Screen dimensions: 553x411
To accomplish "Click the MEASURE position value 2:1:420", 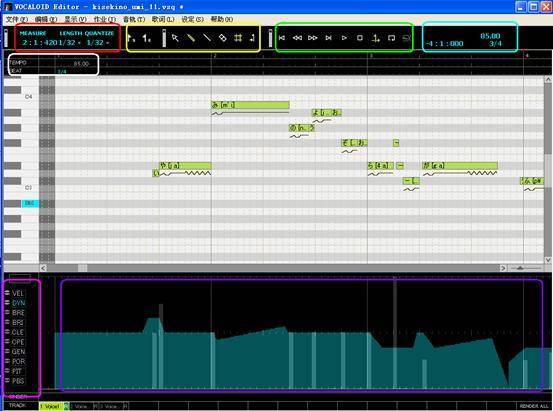I will 40,43.
